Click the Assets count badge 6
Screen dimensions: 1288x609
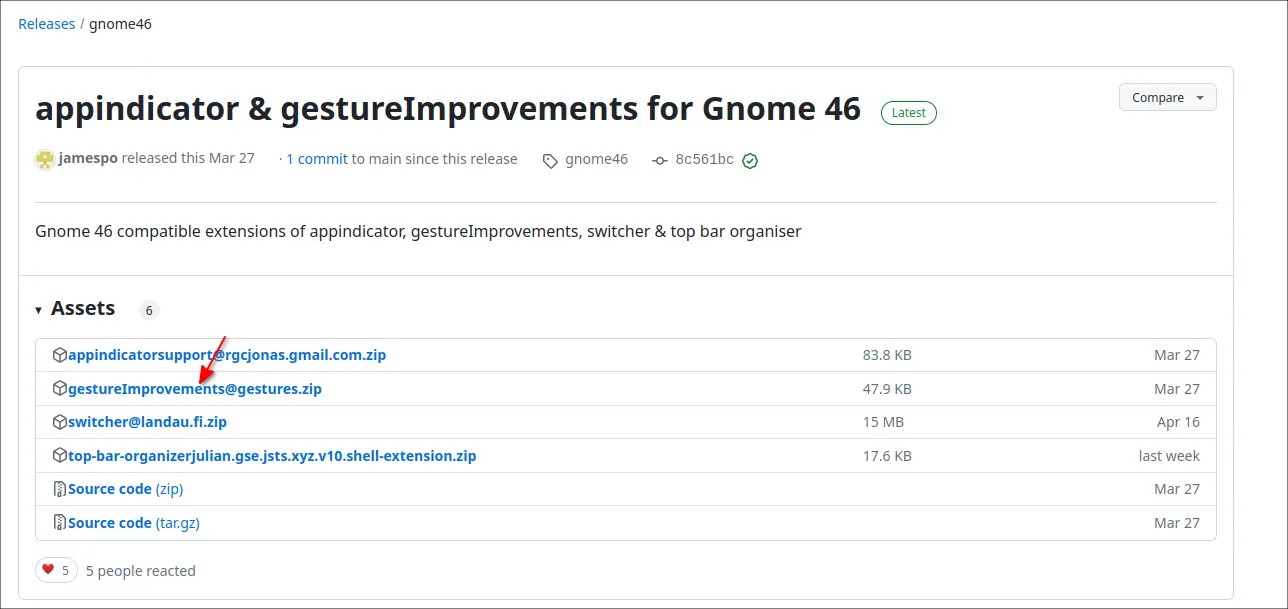click(x=149, y=310)
